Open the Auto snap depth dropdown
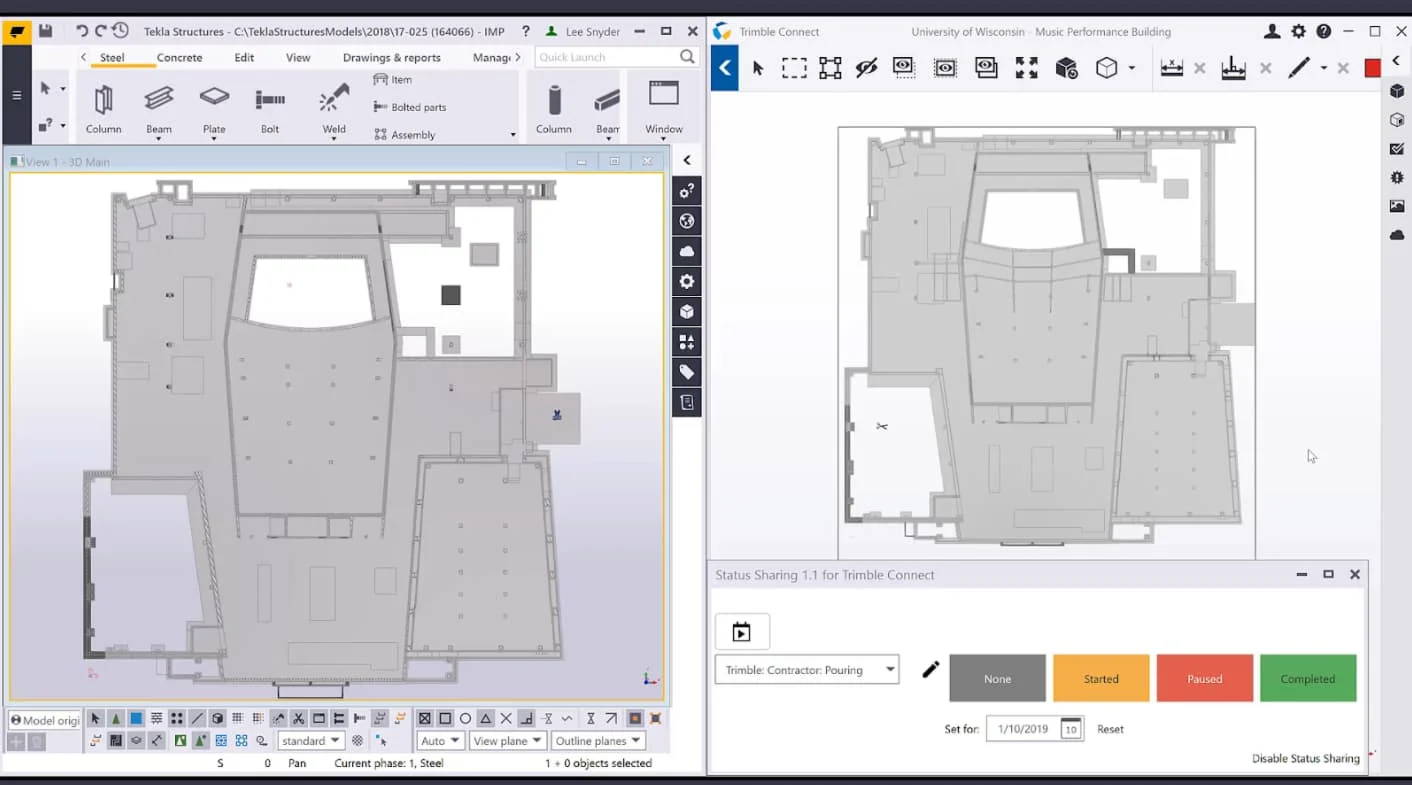This screenshot has height=785, width=1412. [x=440, y=741]
